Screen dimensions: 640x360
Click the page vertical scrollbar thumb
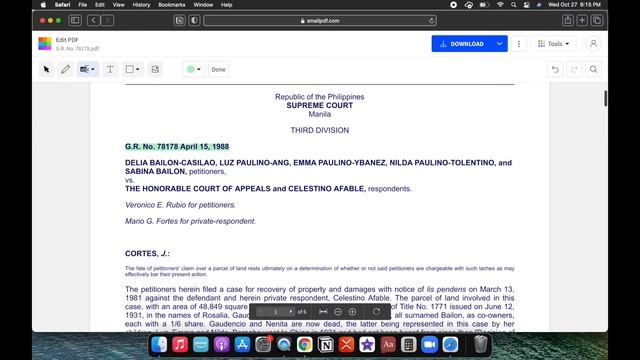(x=605, y=98)
